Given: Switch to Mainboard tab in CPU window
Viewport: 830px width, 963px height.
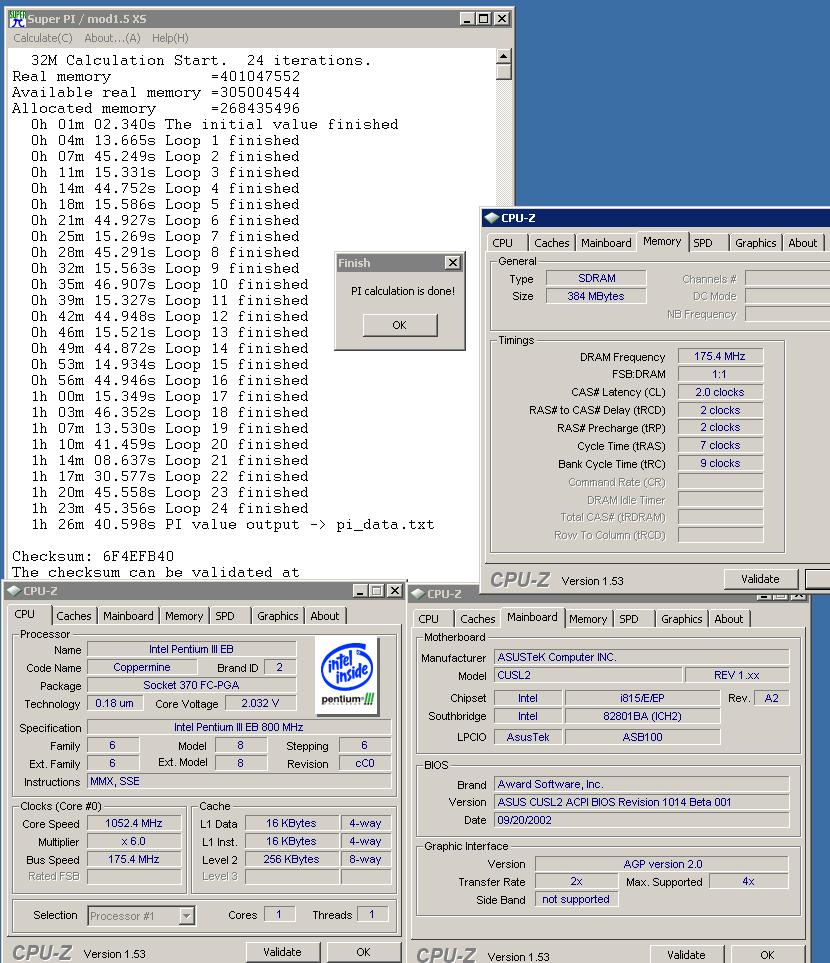Looking at the screenshot, I should (x=128, y=616).
